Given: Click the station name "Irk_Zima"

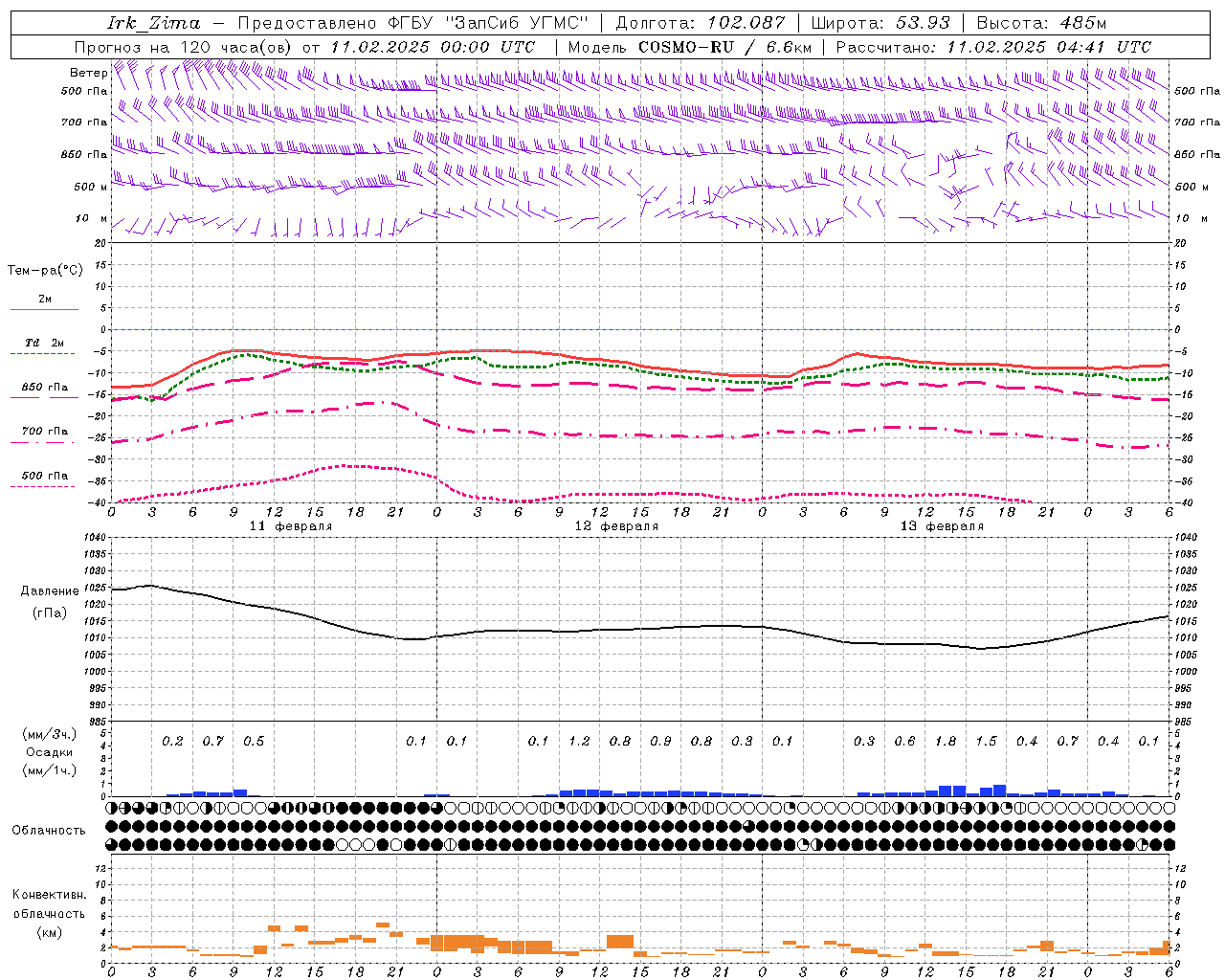Looking at the screenshot, I should click(x=154, y=23).
